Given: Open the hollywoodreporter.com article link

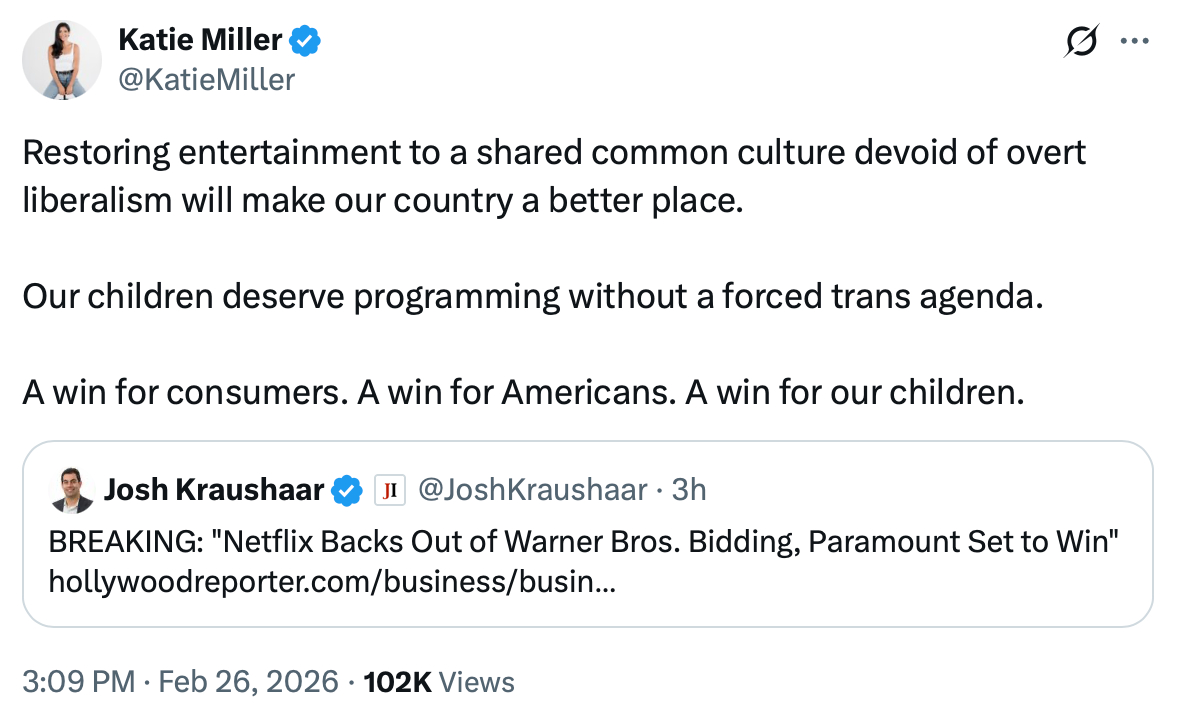Looking at the screenshot, I should tap(332, 582).
